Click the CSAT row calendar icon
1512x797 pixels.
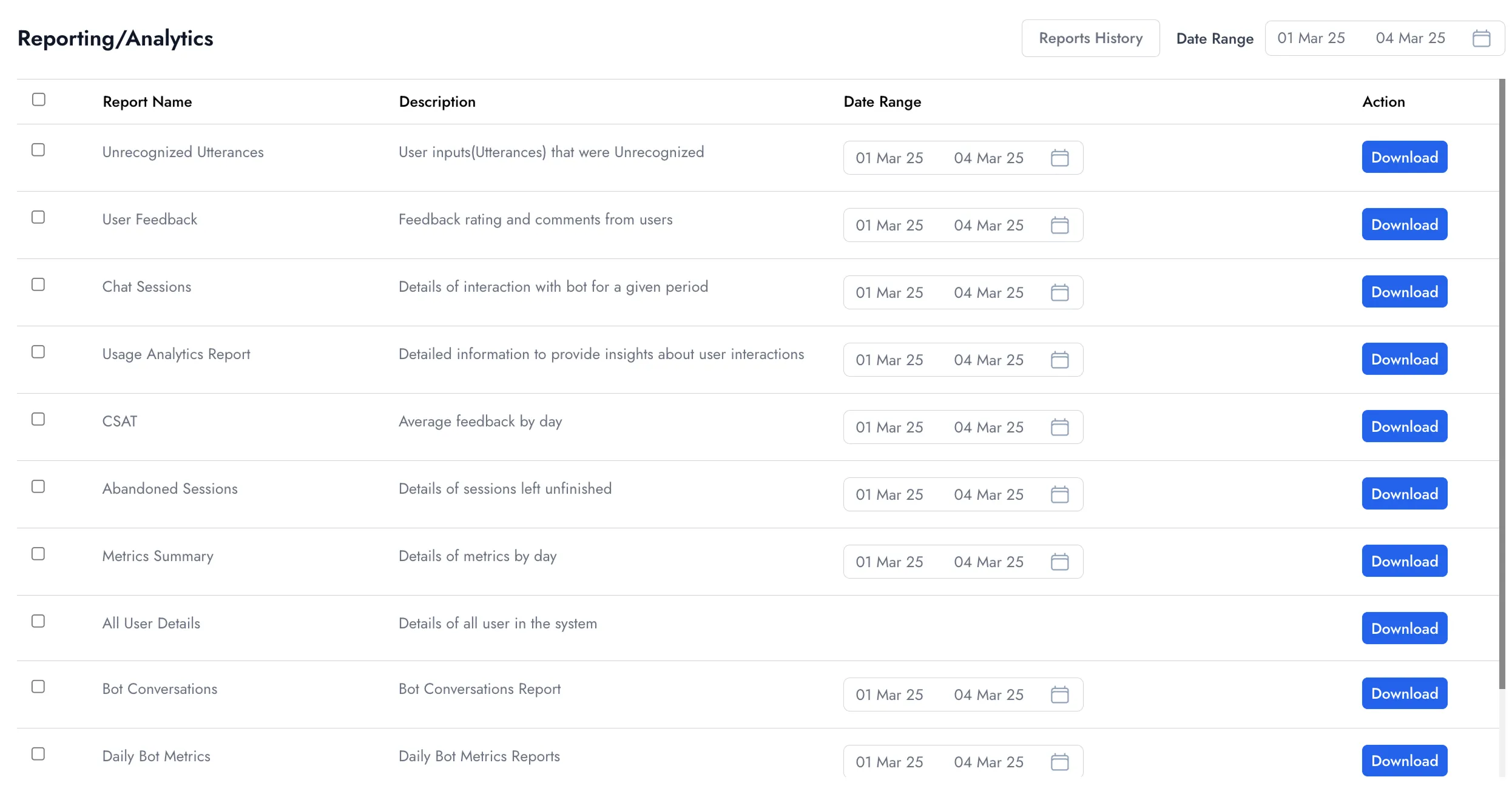pos(1059,427)
